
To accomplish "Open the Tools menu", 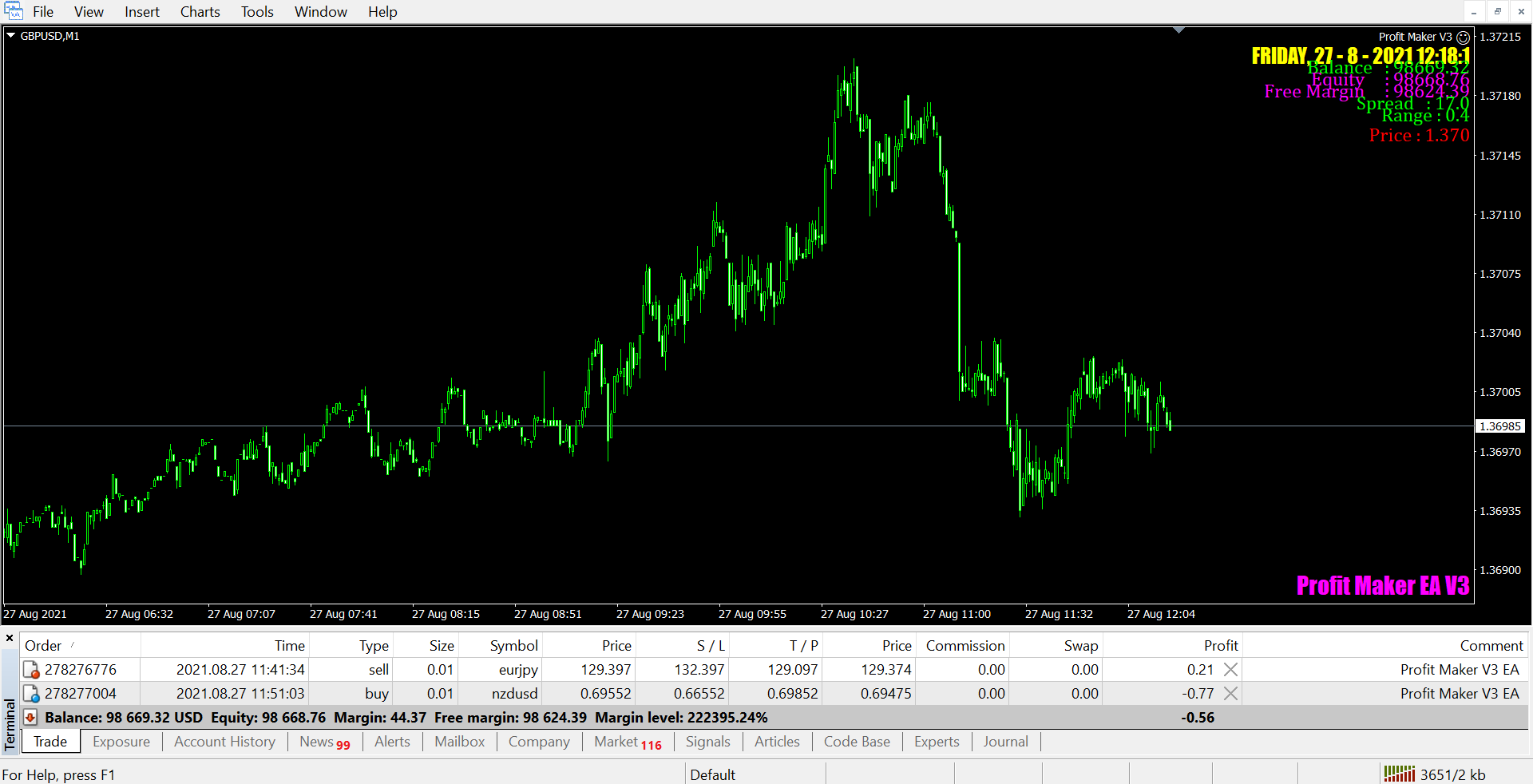I will (257, 12).
